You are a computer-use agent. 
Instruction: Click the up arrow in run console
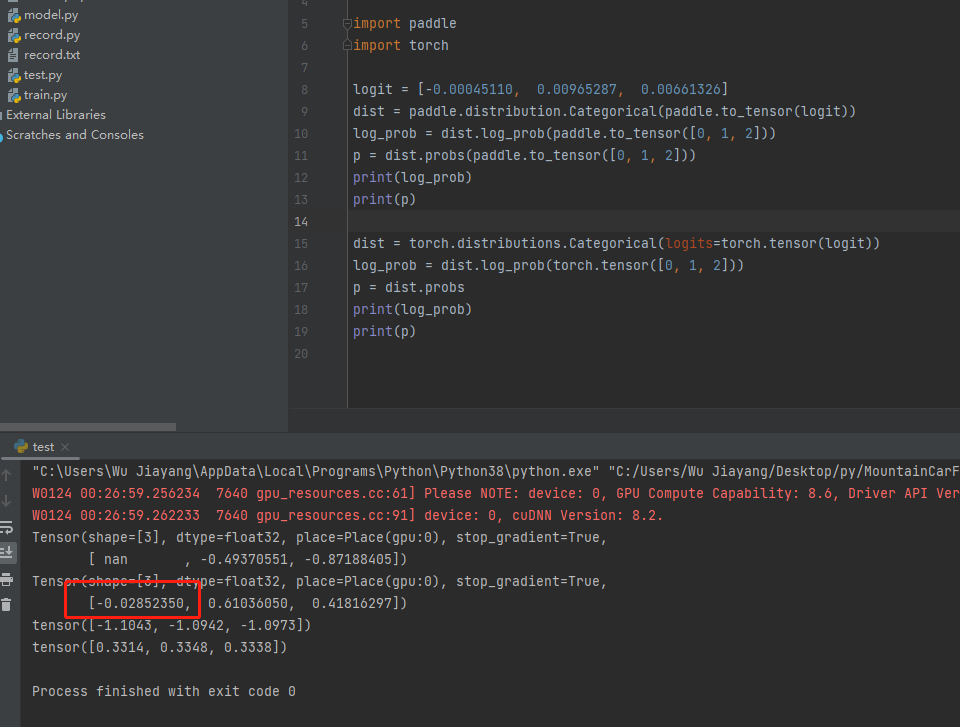(x=6, y=475)
